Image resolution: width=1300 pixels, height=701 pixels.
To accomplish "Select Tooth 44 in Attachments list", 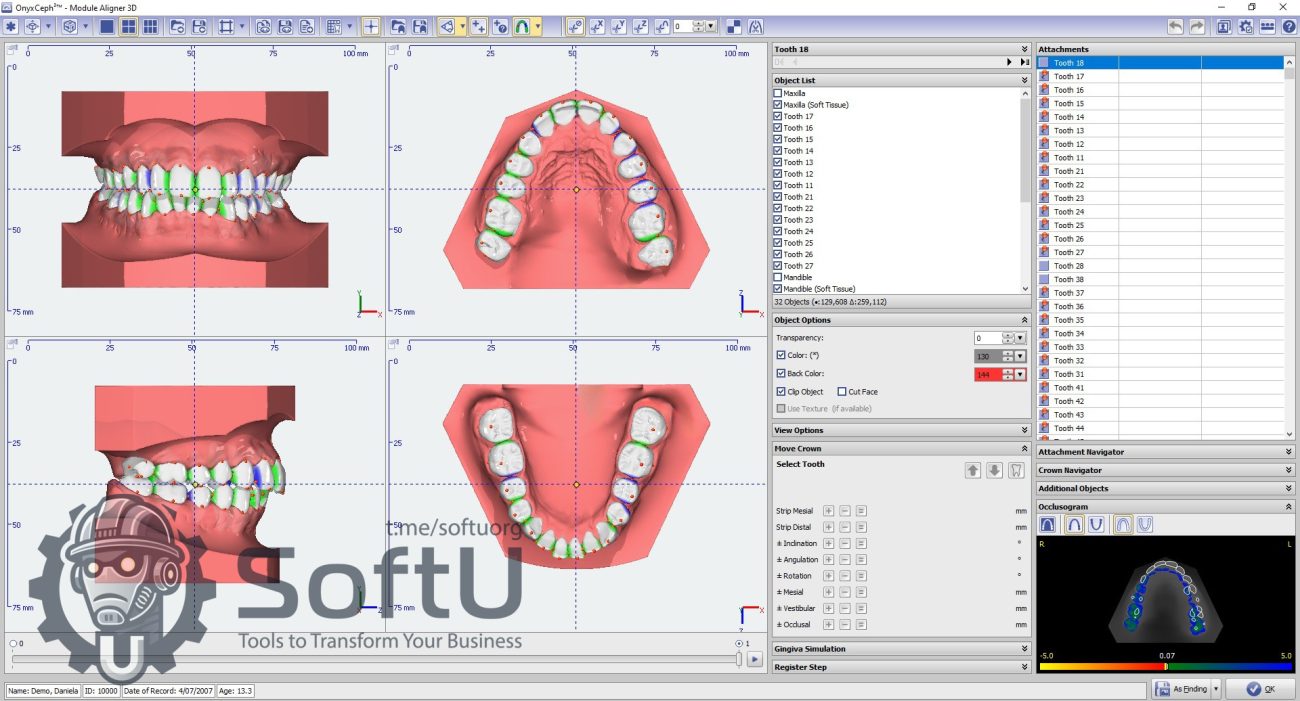I will 1160,428.
